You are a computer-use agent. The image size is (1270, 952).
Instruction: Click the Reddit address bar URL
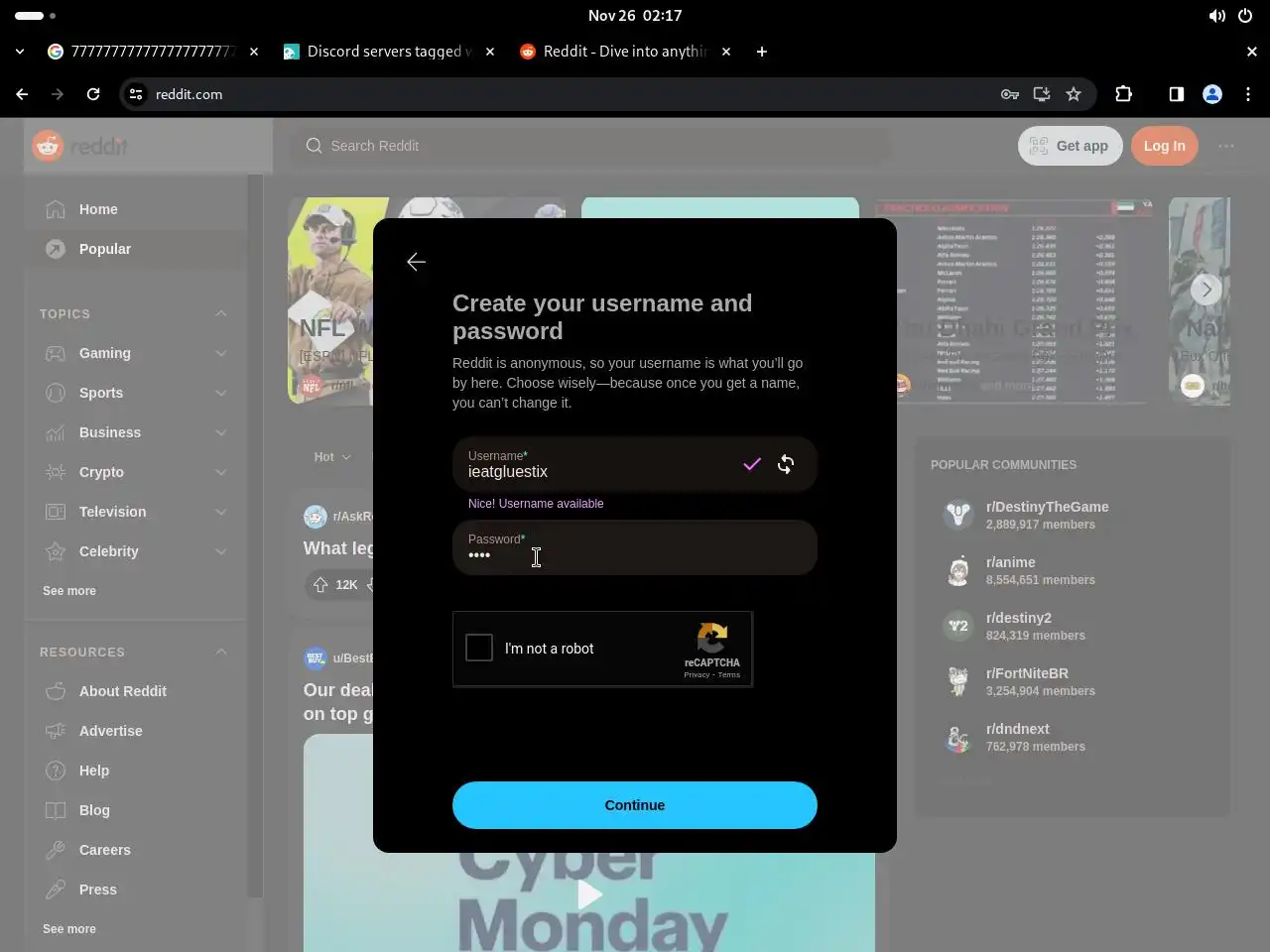pyautogui.click(x=189, y=94)
